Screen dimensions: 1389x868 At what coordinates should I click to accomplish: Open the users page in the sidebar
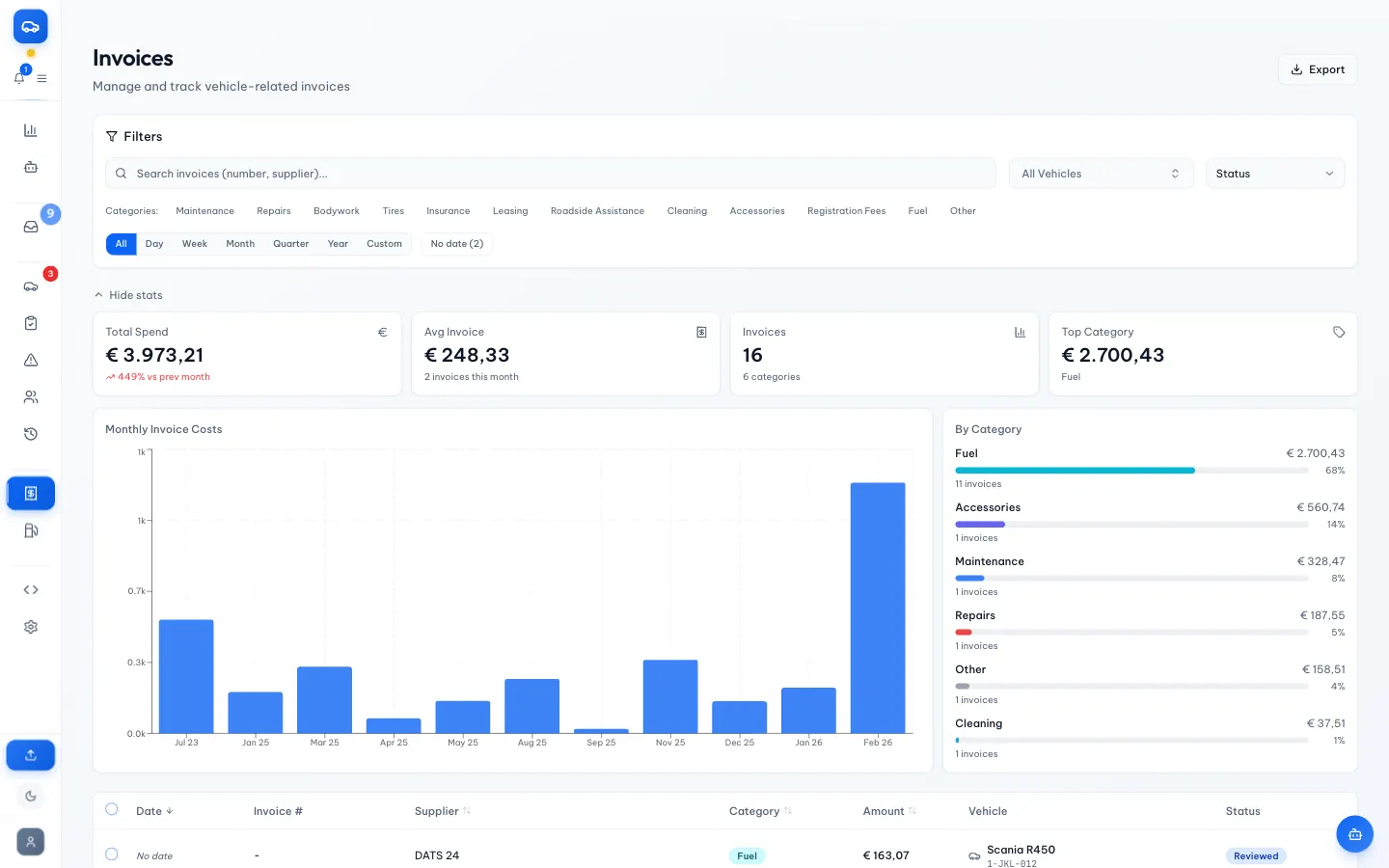pos(31,396)
